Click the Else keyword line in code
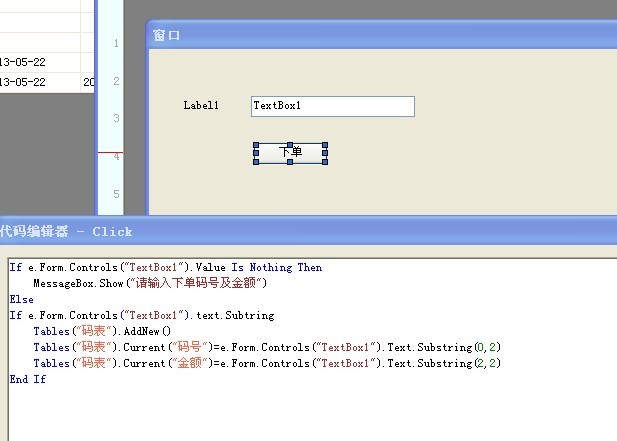The width and height of the screenshot is (617, 441). (22, 299)
